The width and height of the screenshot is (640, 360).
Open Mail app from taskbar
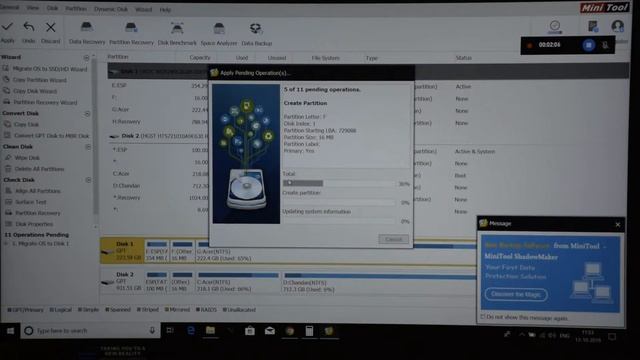[270, 331]
